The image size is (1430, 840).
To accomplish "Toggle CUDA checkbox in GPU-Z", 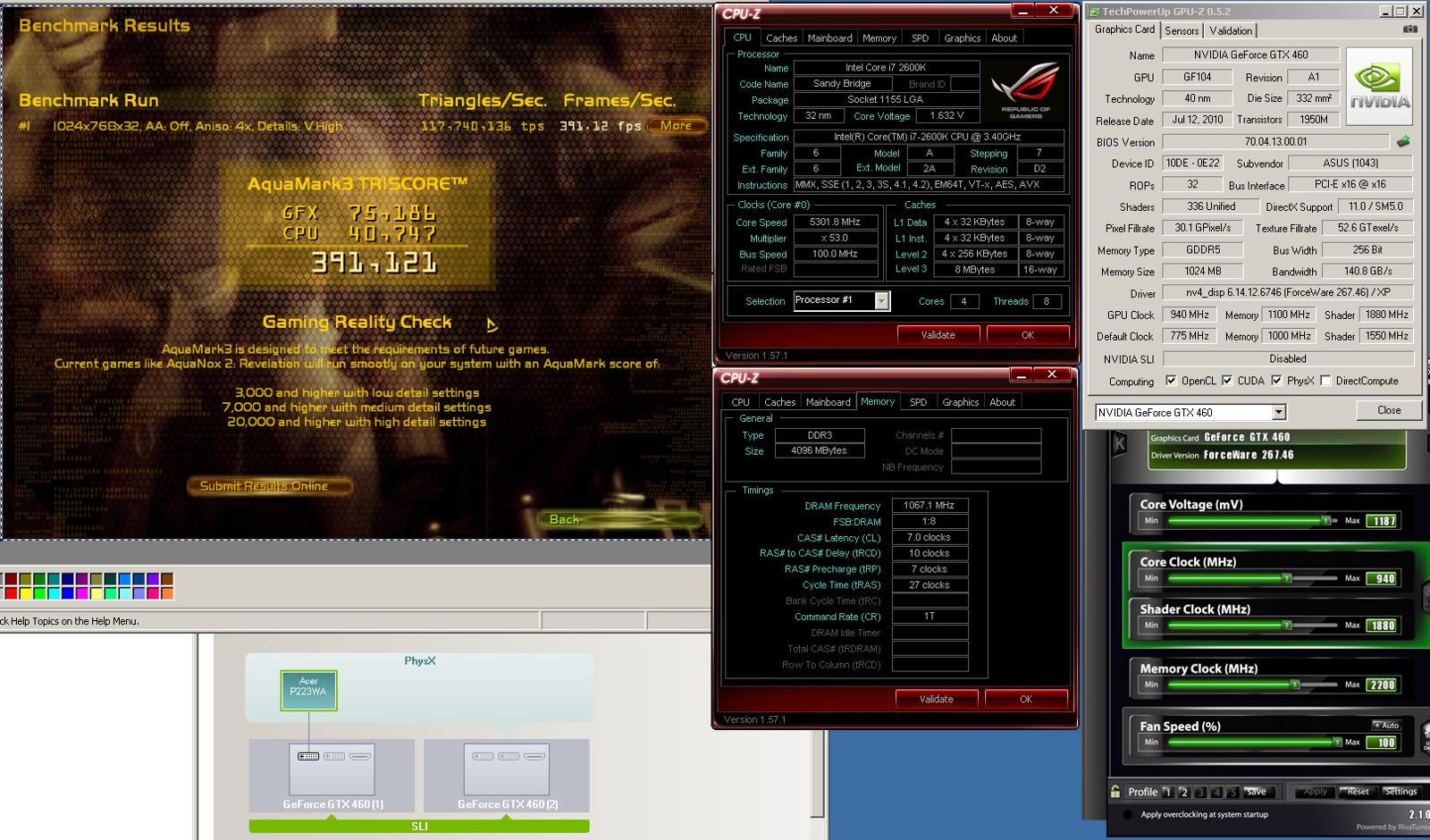I will pos(1227,381).
